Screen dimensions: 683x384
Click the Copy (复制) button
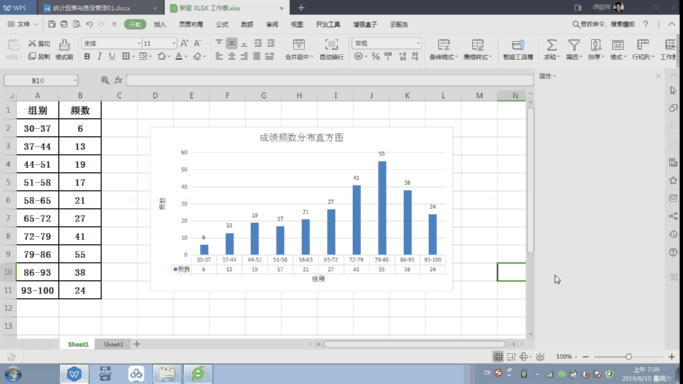pos(39,57)
